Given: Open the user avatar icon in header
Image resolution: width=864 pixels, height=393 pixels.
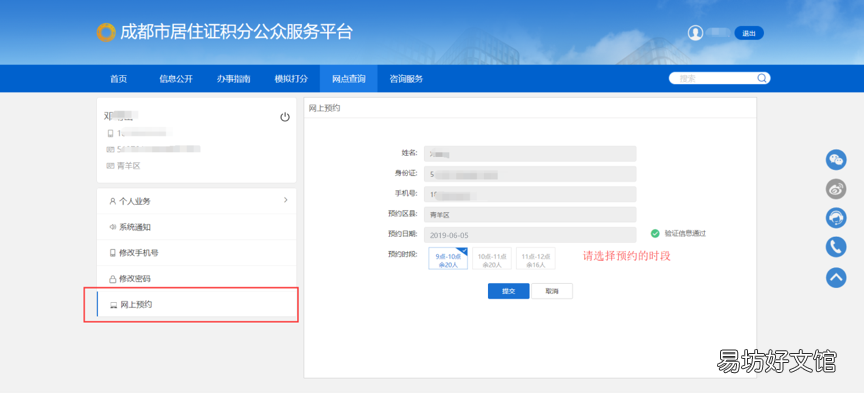Looking at the screenshot, I should pyautogui.click(x=695, y=33).
